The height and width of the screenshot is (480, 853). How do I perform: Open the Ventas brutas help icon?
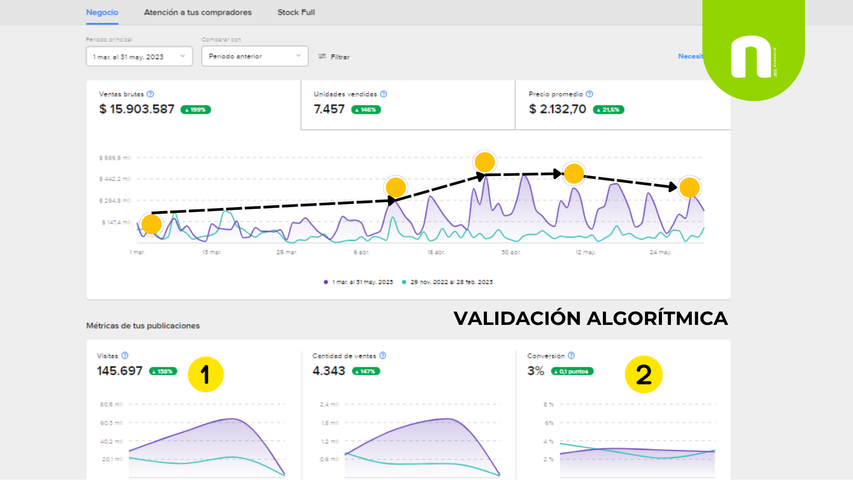pos(150,94)
